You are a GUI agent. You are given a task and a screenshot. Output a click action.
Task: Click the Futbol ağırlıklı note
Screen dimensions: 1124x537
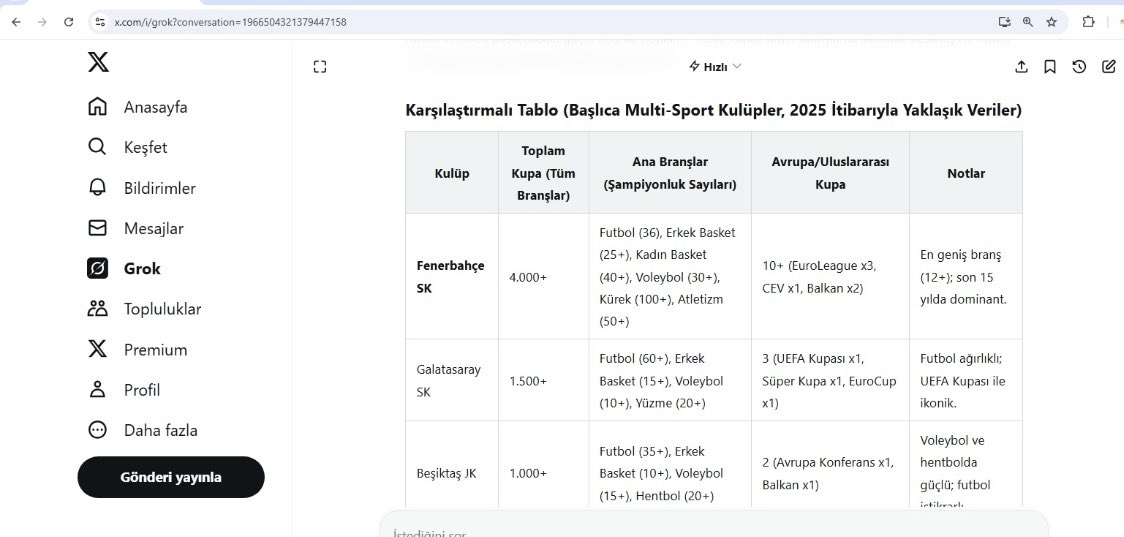[966, 381]
